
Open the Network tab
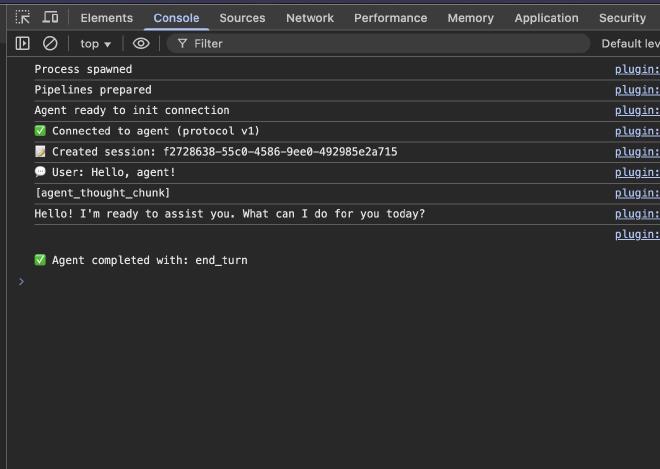pyautogui.click(x=310, y=18)
